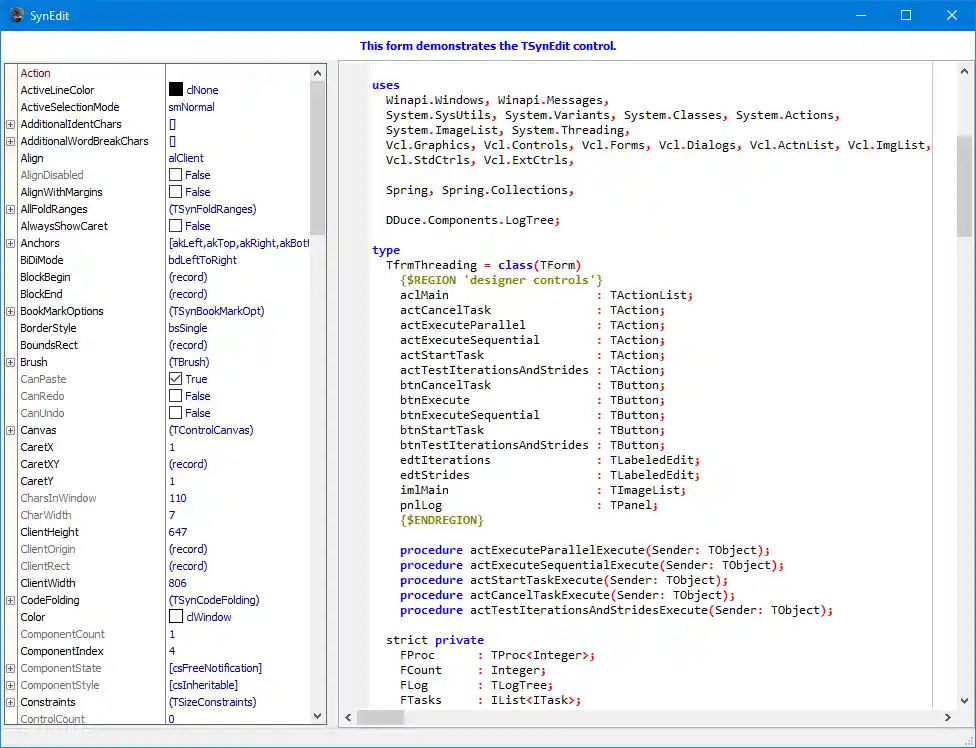Click the black ActiveLineColor swatch
Screen dimensions: 976x748
pyautogui.click(x=175, y=90)
